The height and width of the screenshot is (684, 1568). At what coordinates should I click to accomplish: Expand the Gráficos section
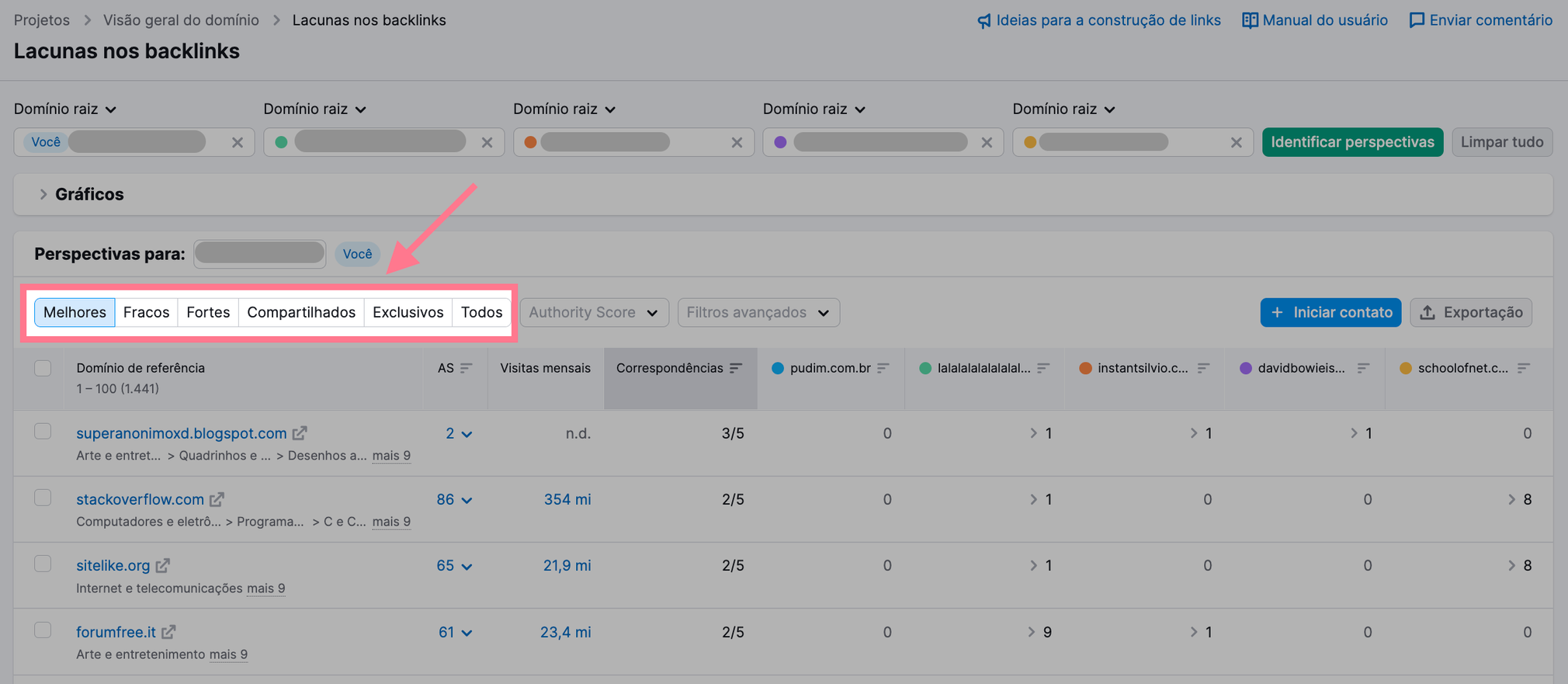82,194
